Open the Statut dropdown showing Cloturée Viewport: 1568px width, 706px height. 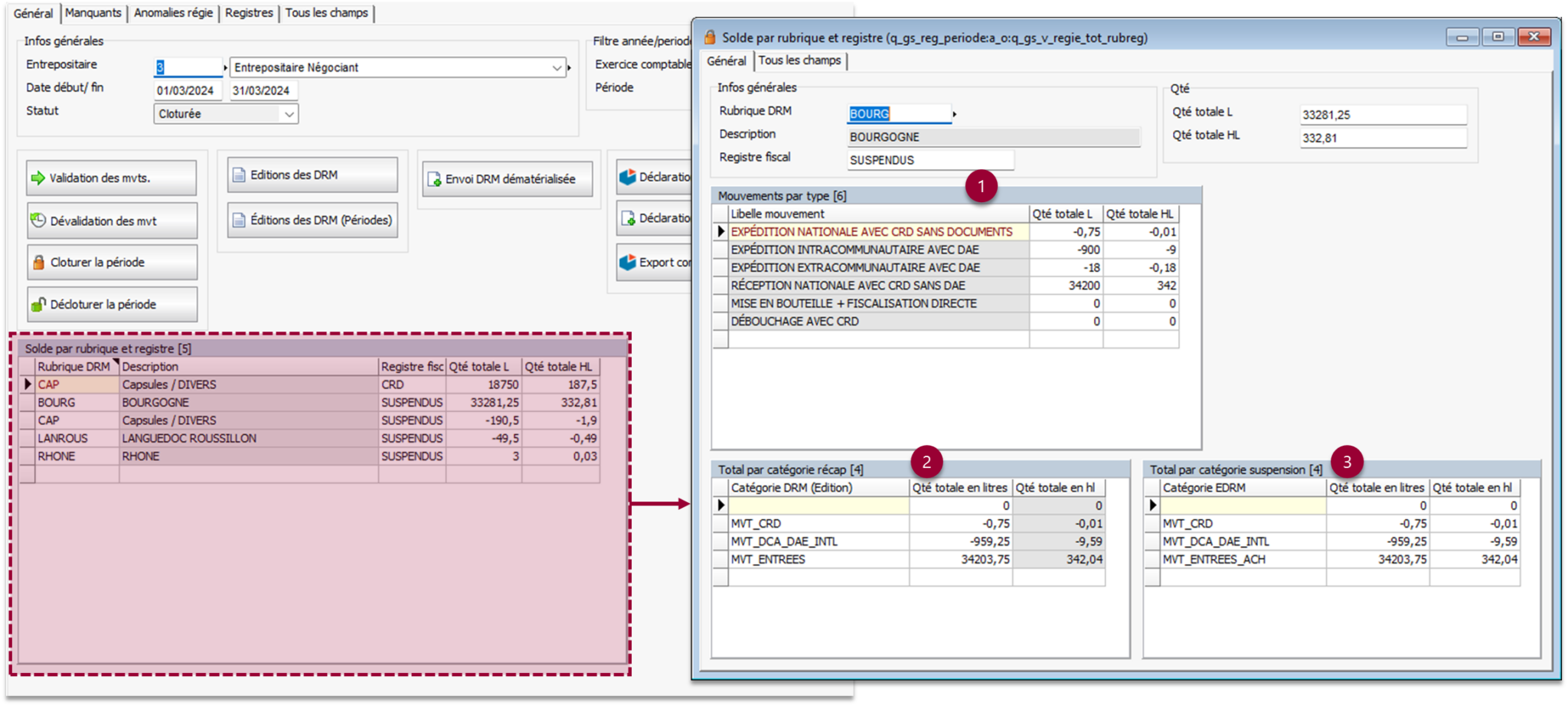point(289,114)
